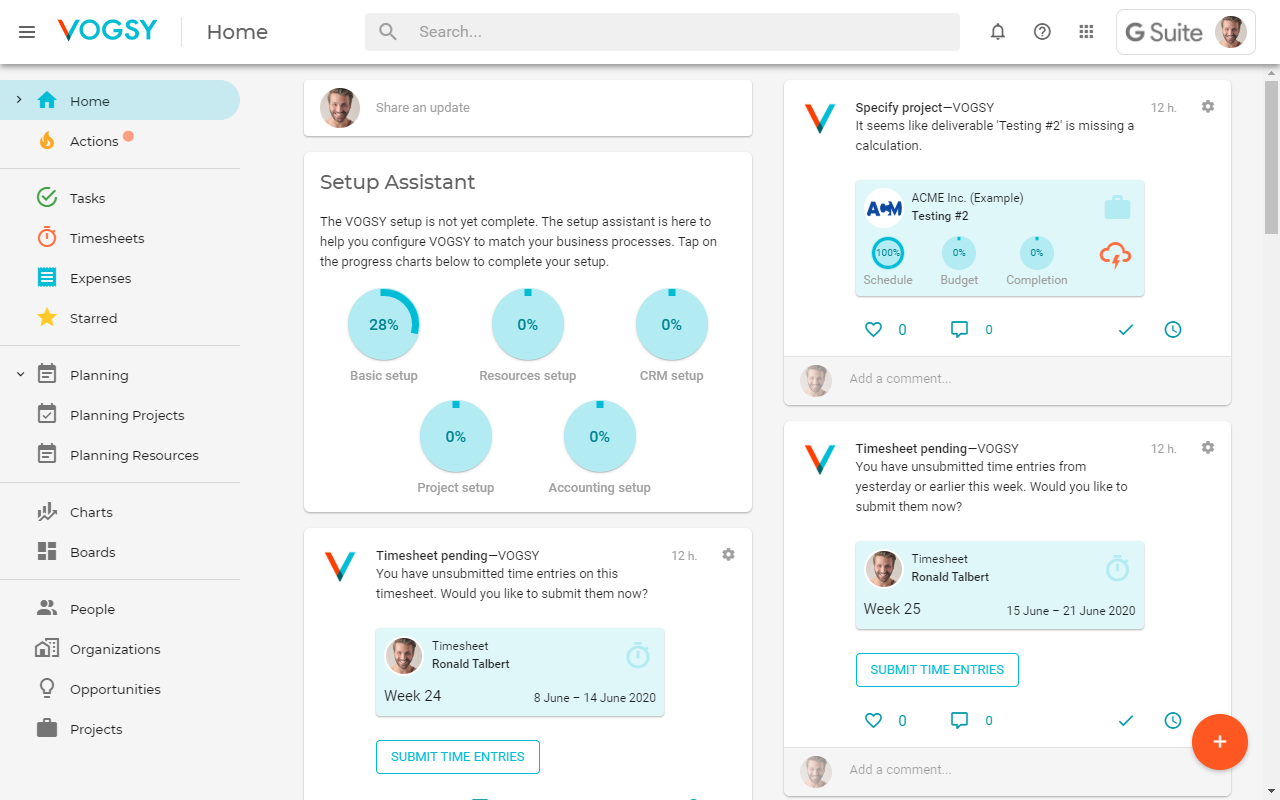Open the ACME Inc. Testing #2 card
Viewport: 1280px width, 800px height.
[x=1000, y=238]
